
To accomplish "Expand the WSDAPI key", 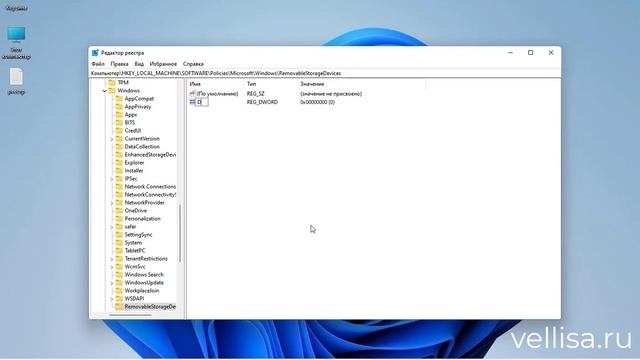I will point(112,299).
